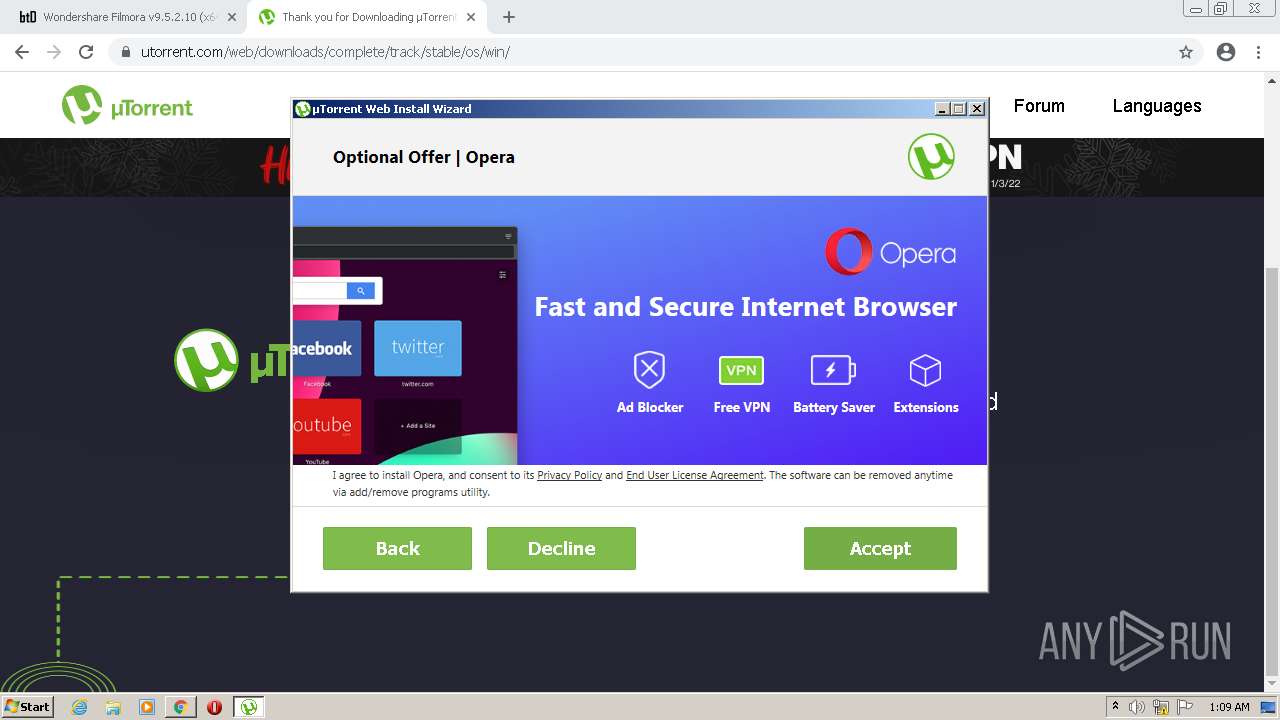The image size is (1280, 720).
Task: Click the Chrome taskbar icon
Action: (x=181, y=707)
